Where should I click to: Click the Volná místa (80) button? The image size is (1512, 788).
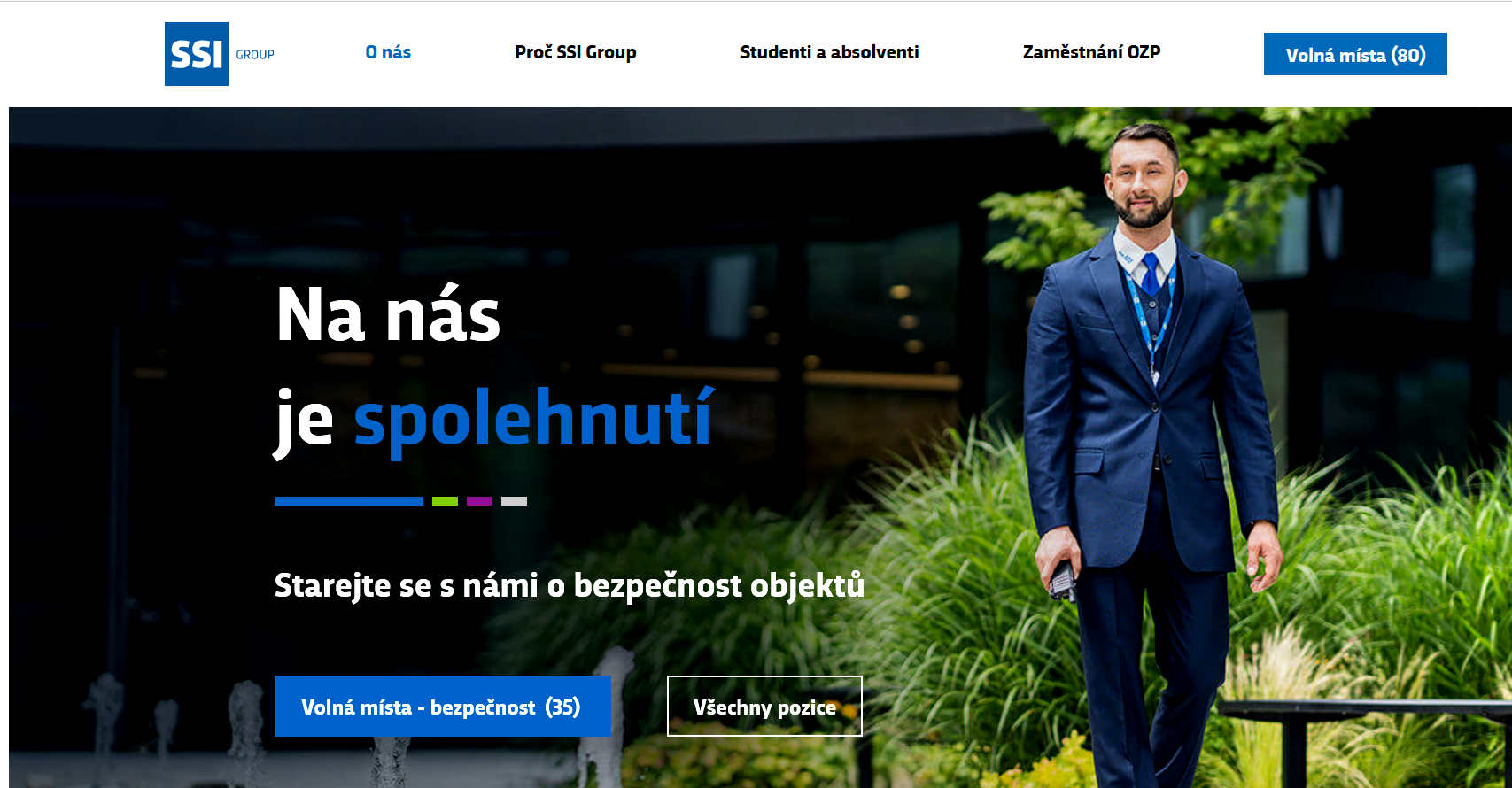tap(1355, 54)
